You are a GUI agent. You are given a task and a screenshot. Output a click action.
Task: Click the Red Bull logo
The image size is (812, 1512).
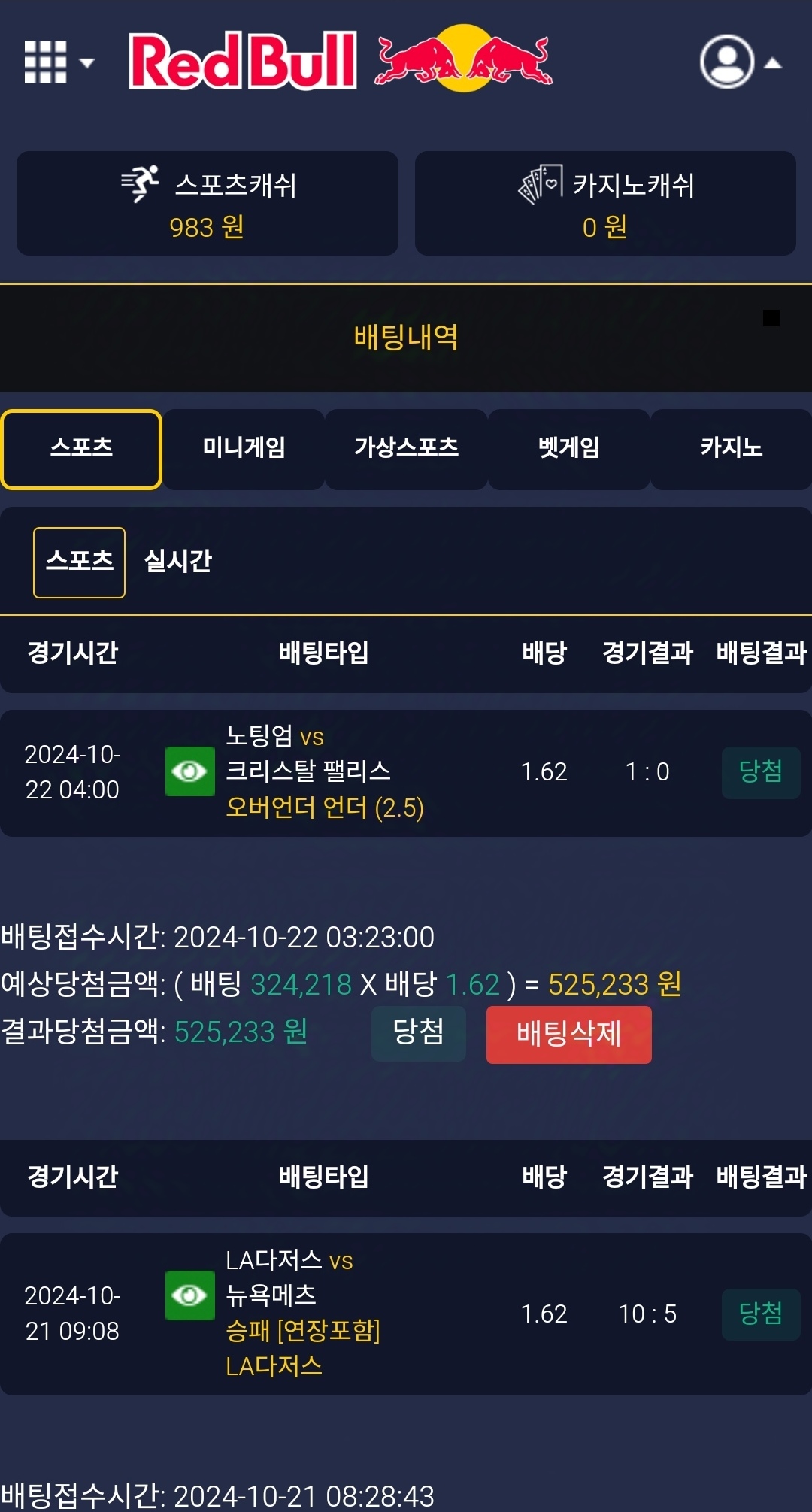click(x=341, y=60)
